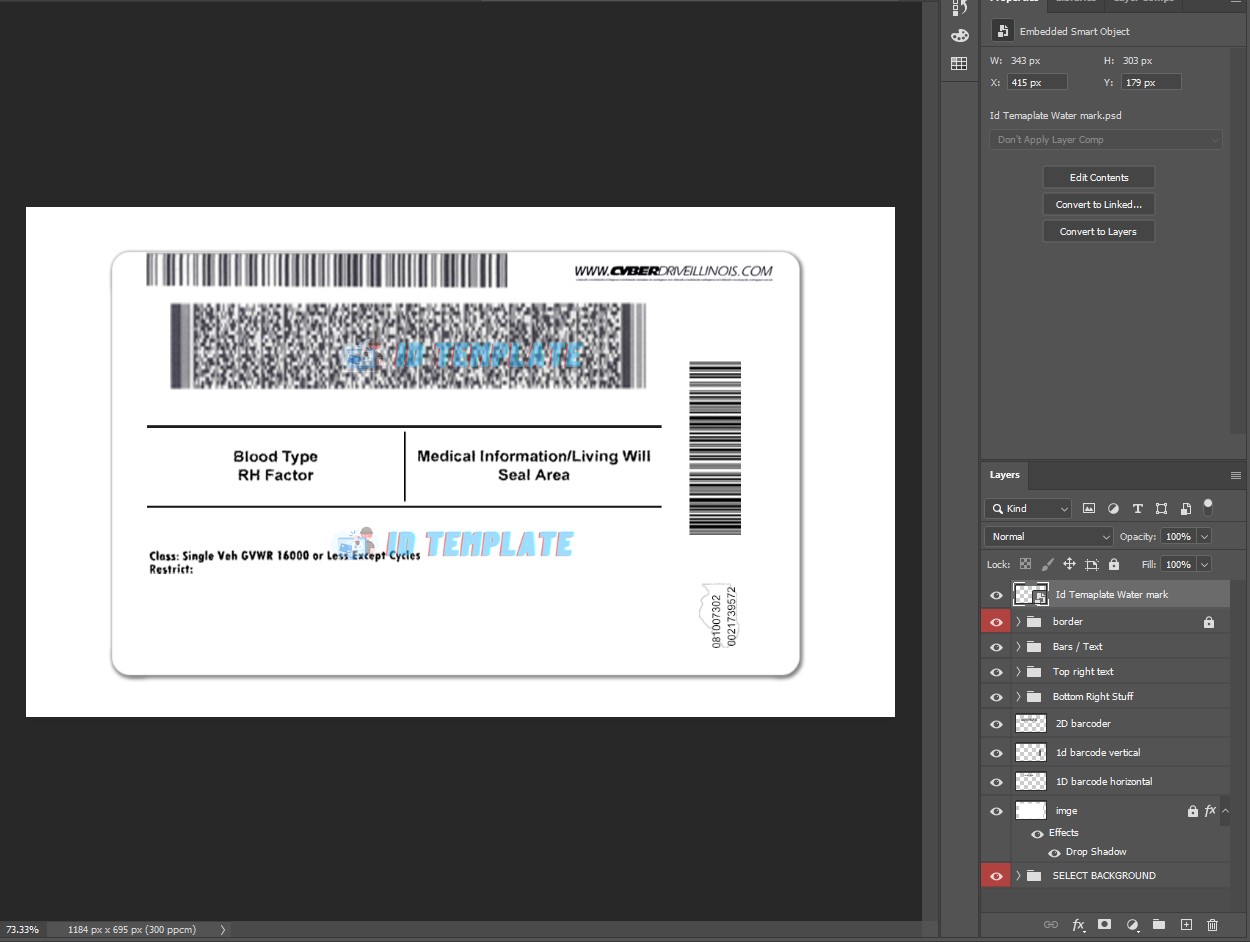Toggle layer filtering on/off switch
The width and height of the screenshot is (1250, 942).
[x=1208, y=506]
